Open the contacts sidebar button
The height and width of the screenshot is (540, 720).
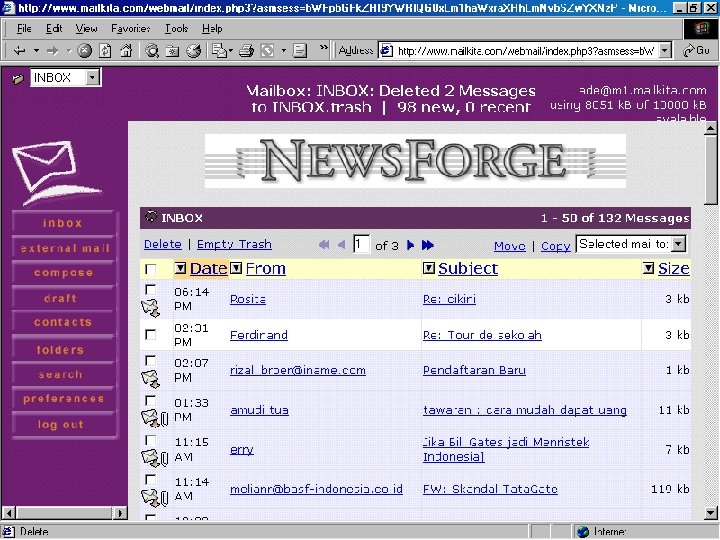(x=63, y=322)
